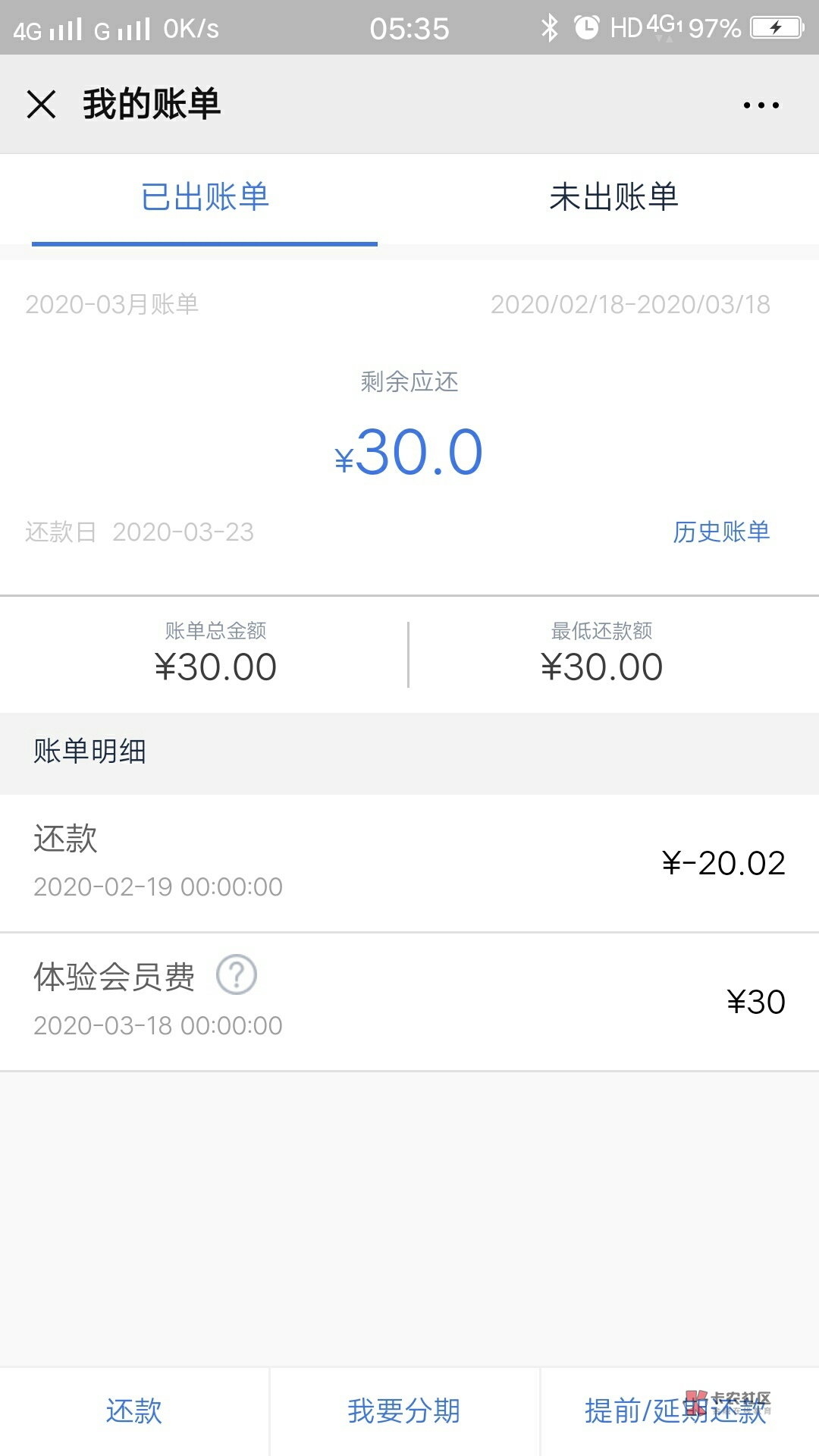Screen dimensions: 819x1456
Task: Open the 还款 transaction dated 2020-02-19
Action: tap(409, 863)
